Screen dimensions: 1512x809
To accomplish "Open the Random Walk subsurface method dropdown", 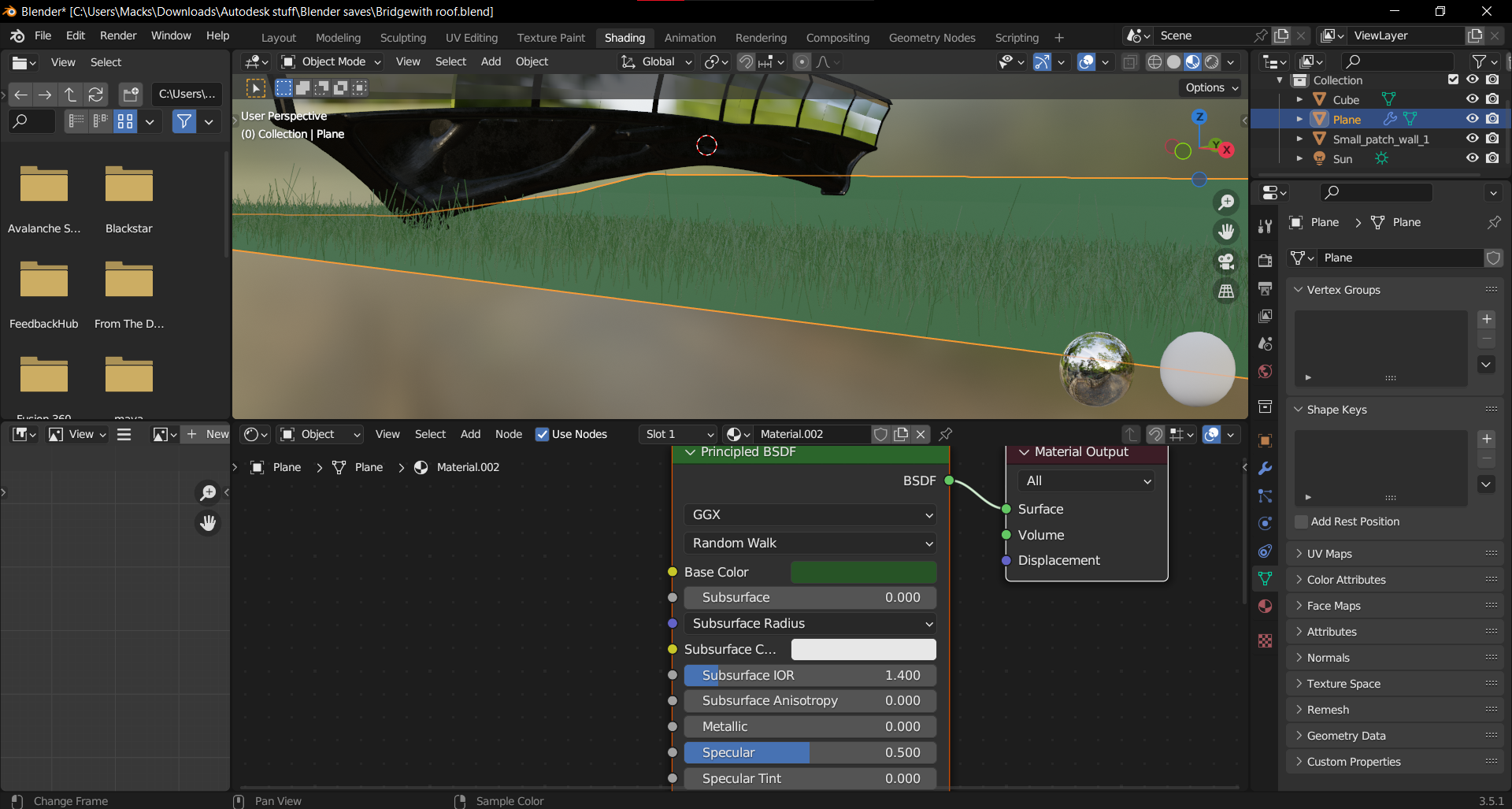I will pos(810,543).
